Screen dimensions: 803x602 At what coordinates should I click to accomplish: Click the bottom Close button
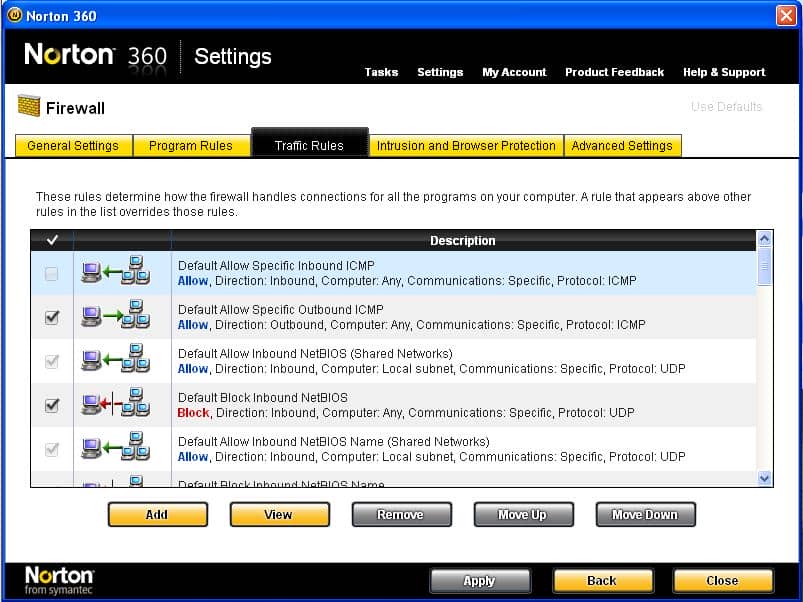click(x=723, y=580)
